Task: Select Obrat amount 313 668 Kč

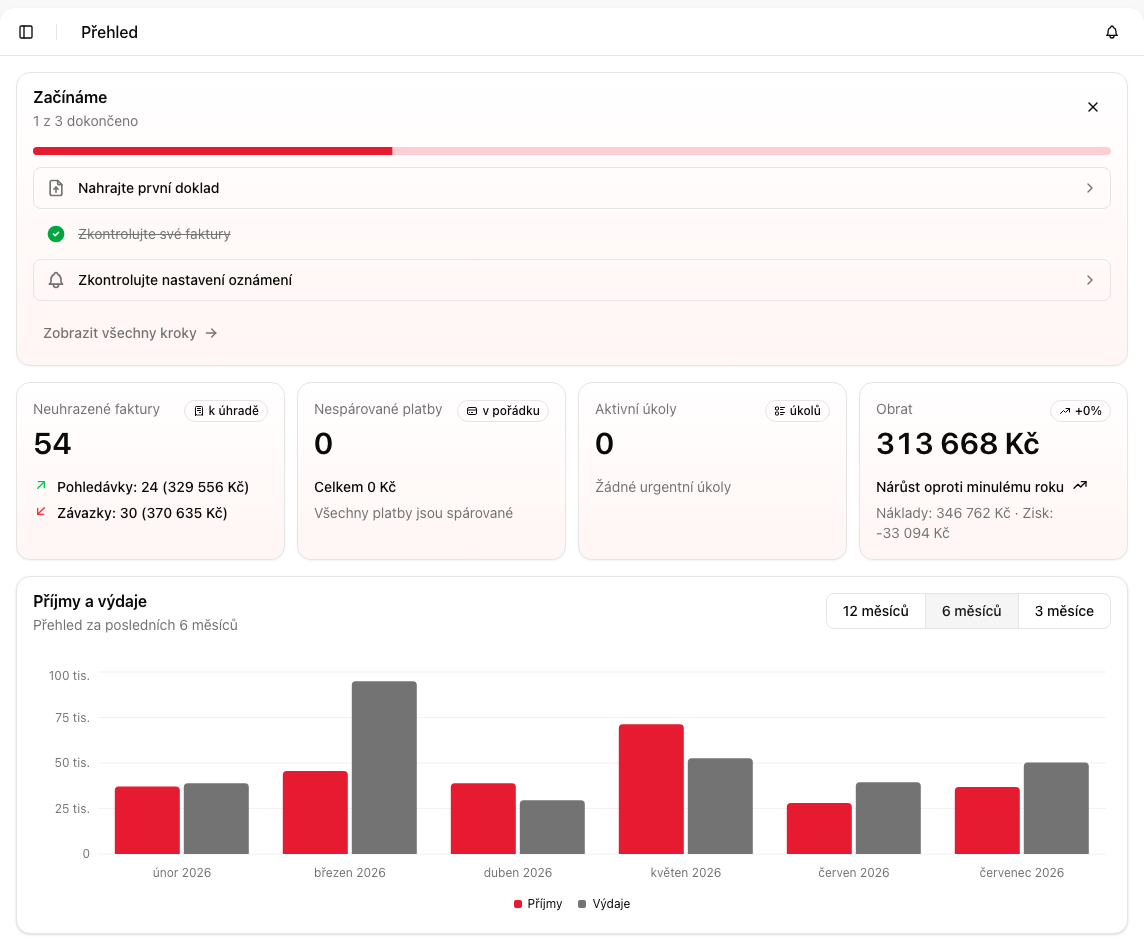Action: pos(957,444)
